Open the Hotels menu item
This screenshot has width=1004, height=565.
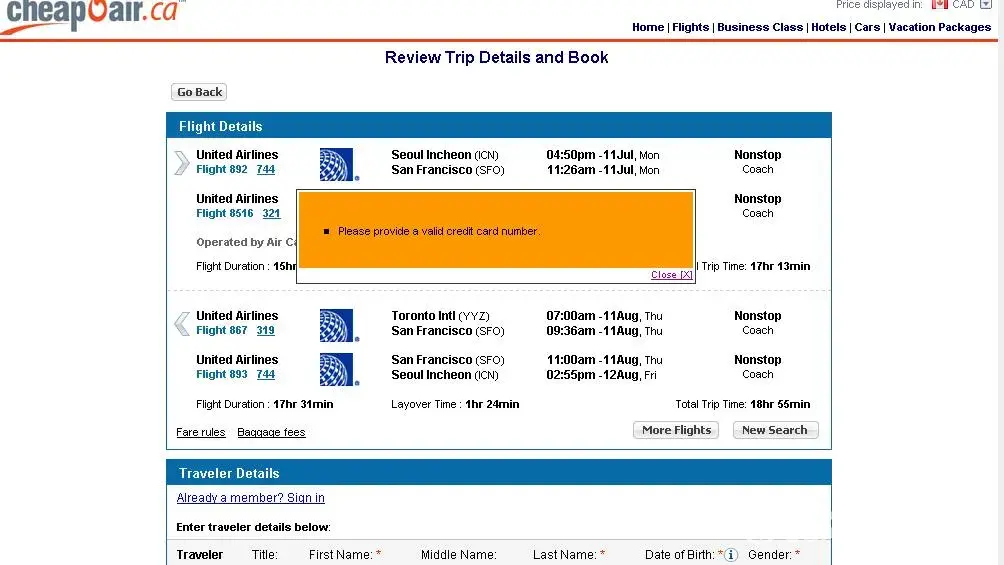point(829,27)
